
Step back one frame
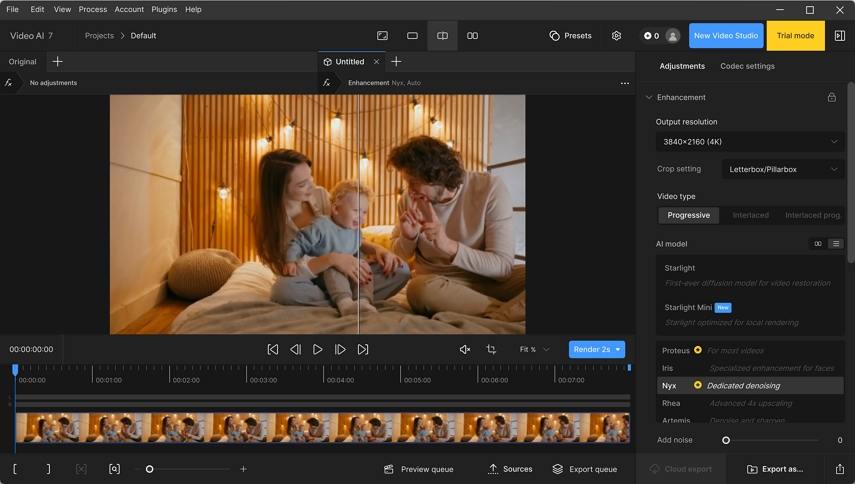[295, 349]
